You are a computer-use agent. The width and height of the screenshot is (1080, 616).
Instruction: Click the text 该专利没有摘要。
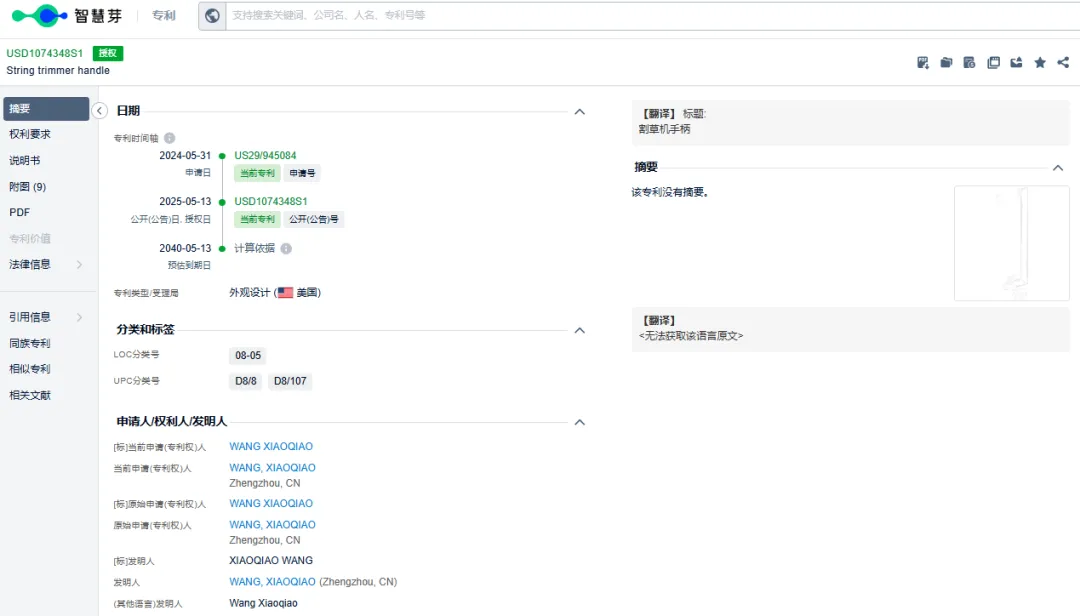(670, 192)
